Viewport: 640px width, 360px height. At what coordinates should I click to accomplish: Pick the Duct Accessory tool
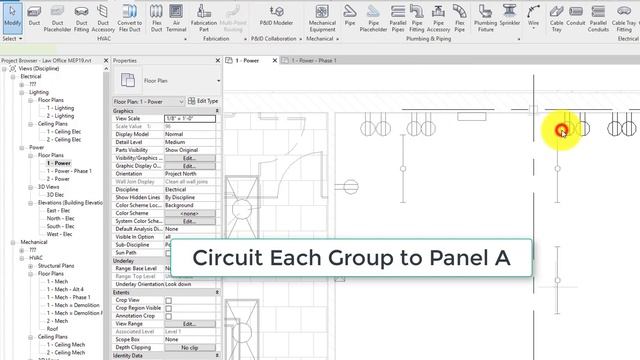click(x=103, y=18)
